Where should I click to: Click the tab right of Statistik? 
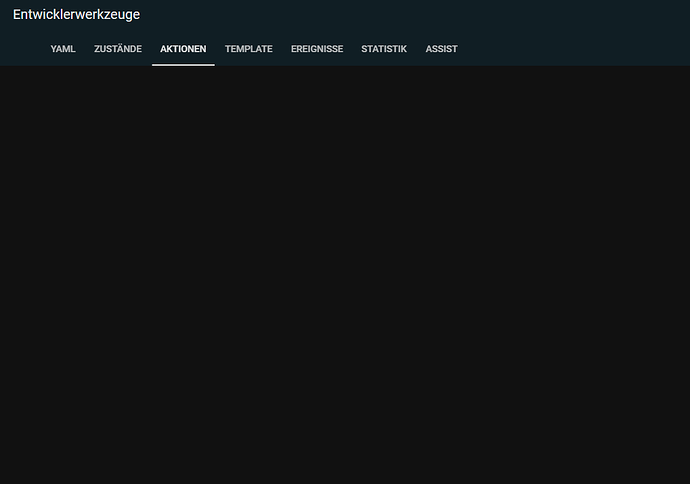(x=441, y=49)
